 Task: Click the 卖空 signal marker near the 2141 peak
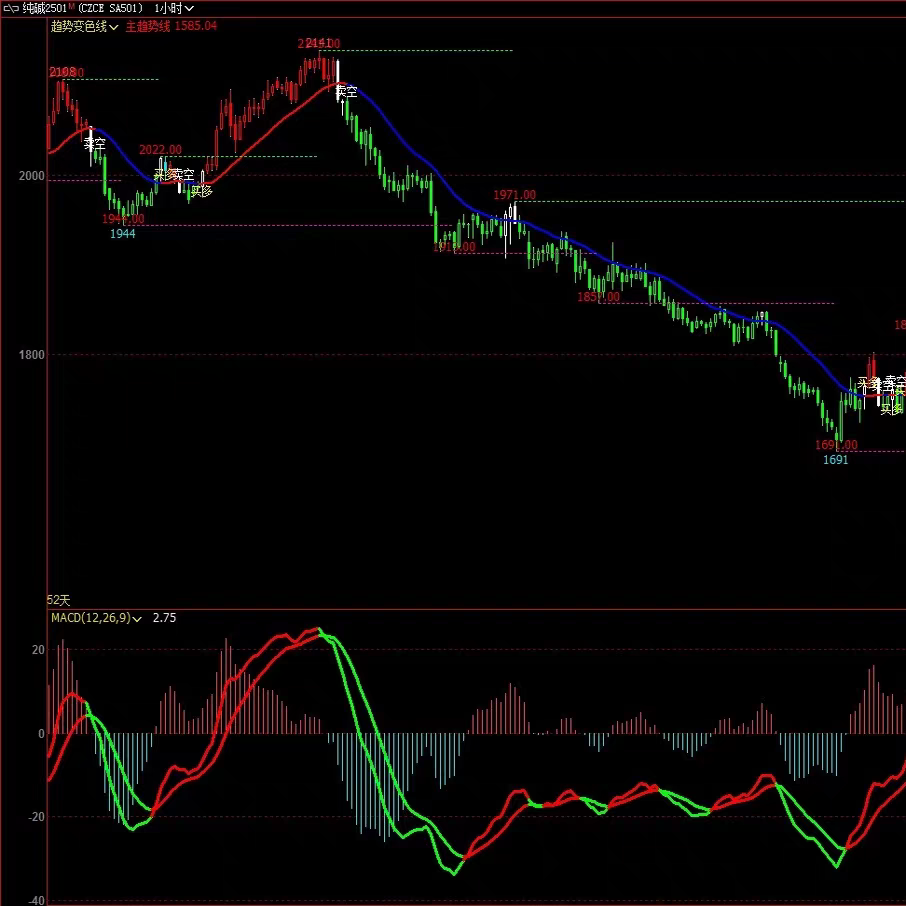(x=347, y=91)
